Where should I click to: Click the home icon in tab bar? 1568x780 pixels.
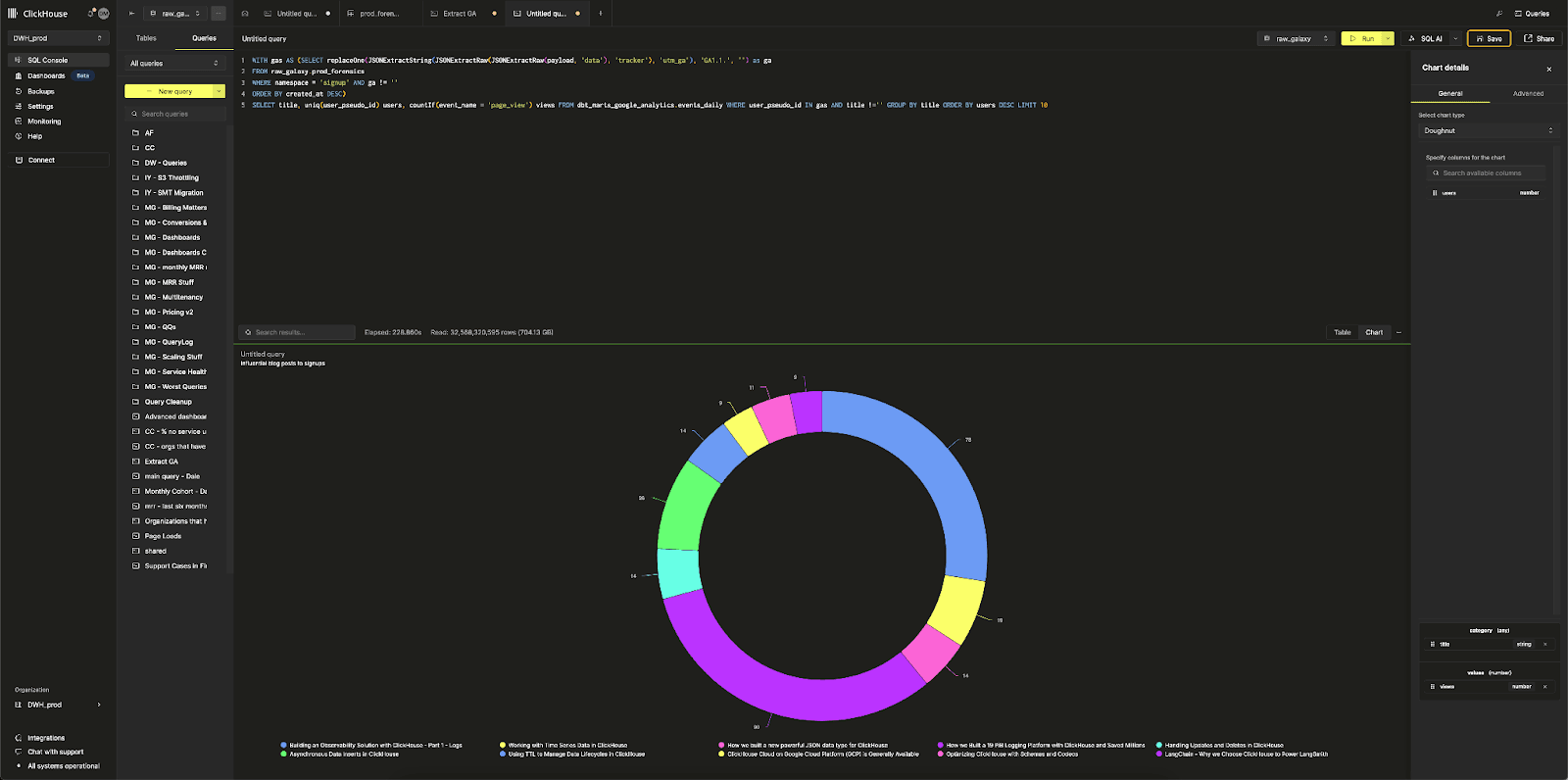click(245, 14)
